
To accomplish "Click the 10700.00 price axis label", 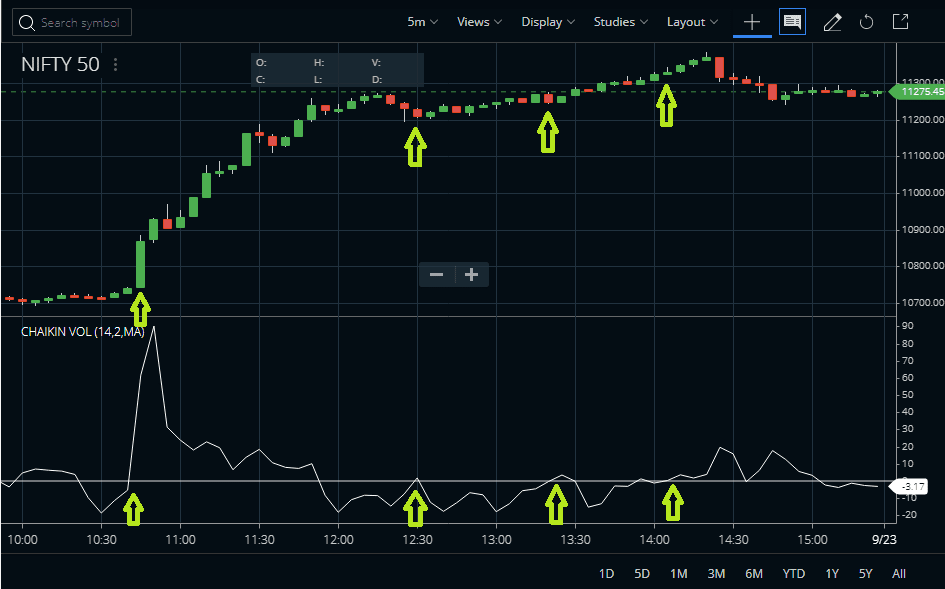I will click(922, 303).
